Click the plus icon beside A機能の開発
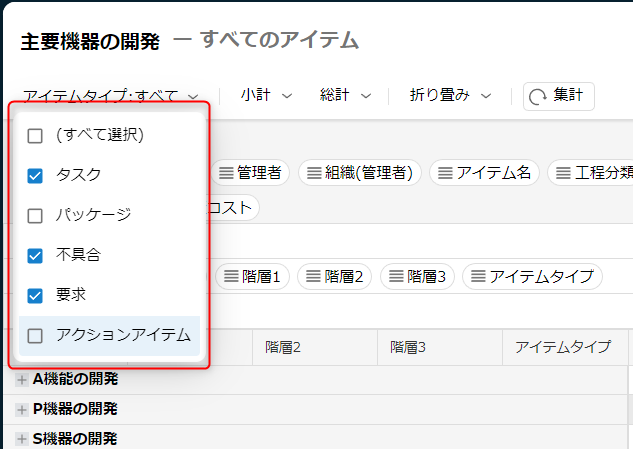Viewport: 633px width, 449px height. click(22, 380)
